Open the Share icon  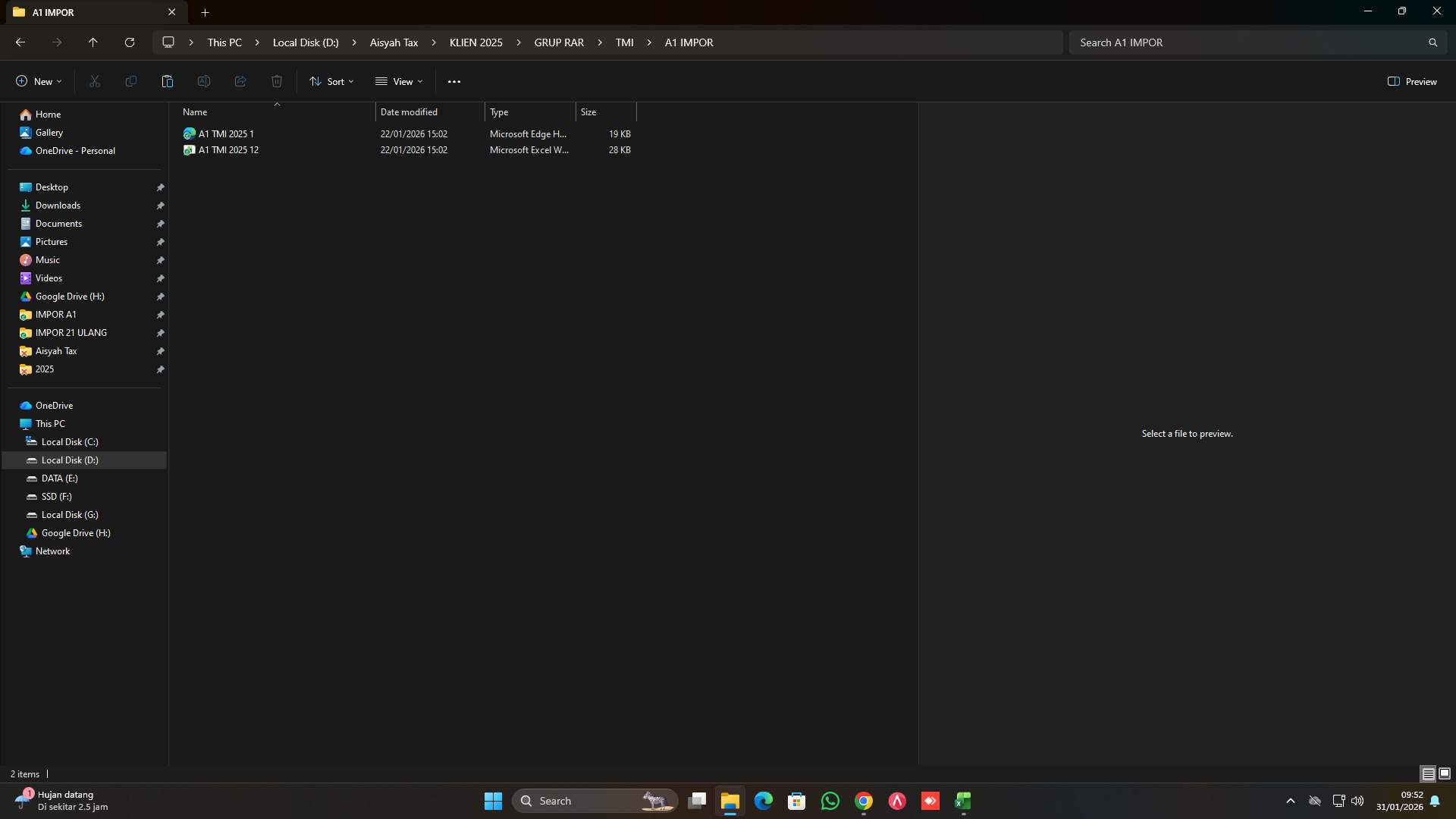[240, 81]
